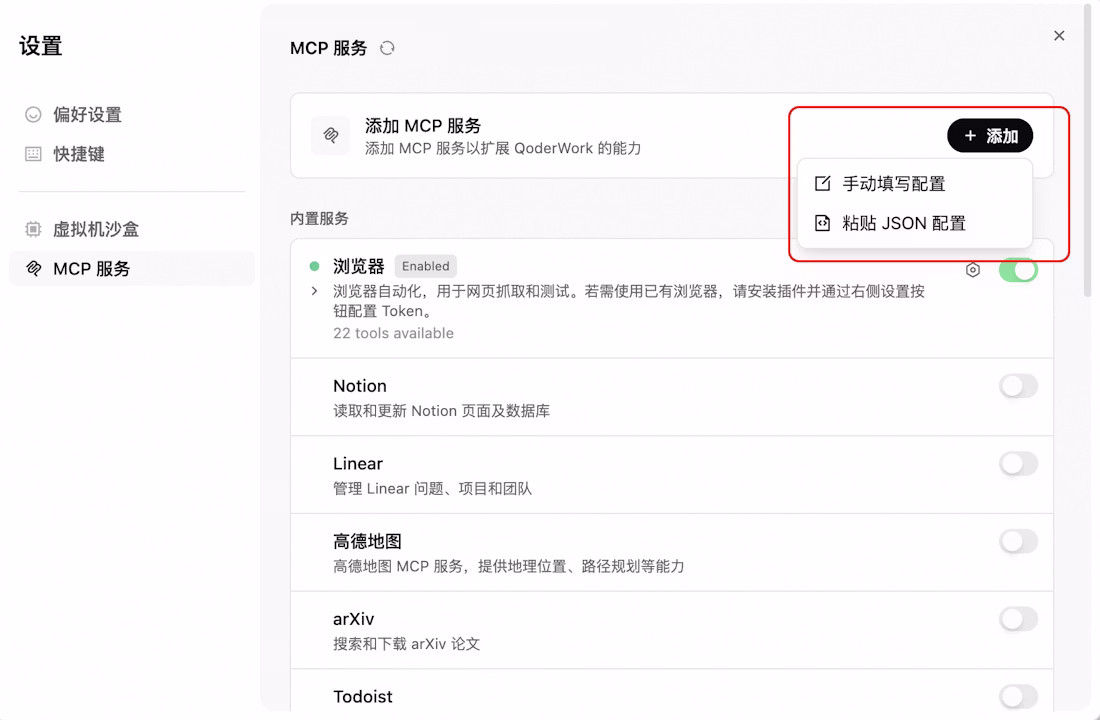Image resolution: width=1100 pixels, height=720 pixels.
Task: Click the JSON file icon in the dropdown
Action: [823, 224]
